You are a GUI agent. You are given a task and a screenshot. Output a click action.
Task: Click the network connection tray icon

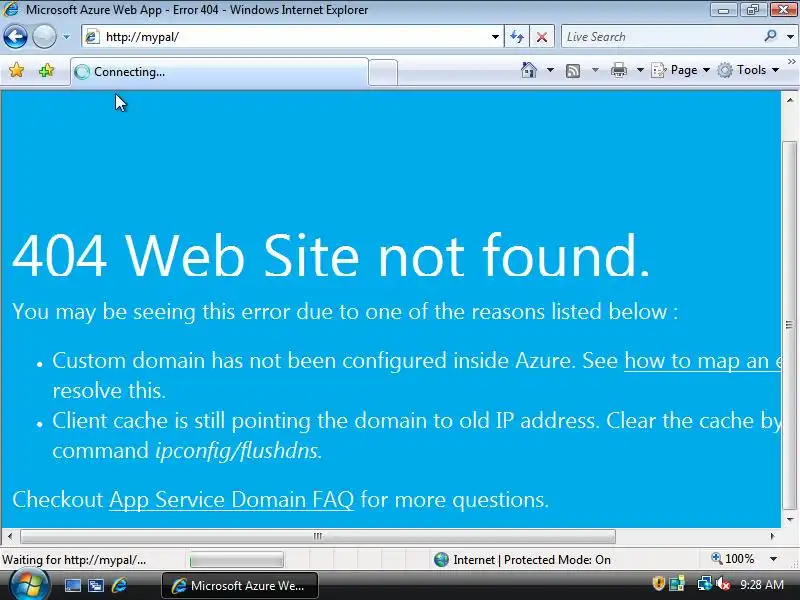click(x=704, y=584)
